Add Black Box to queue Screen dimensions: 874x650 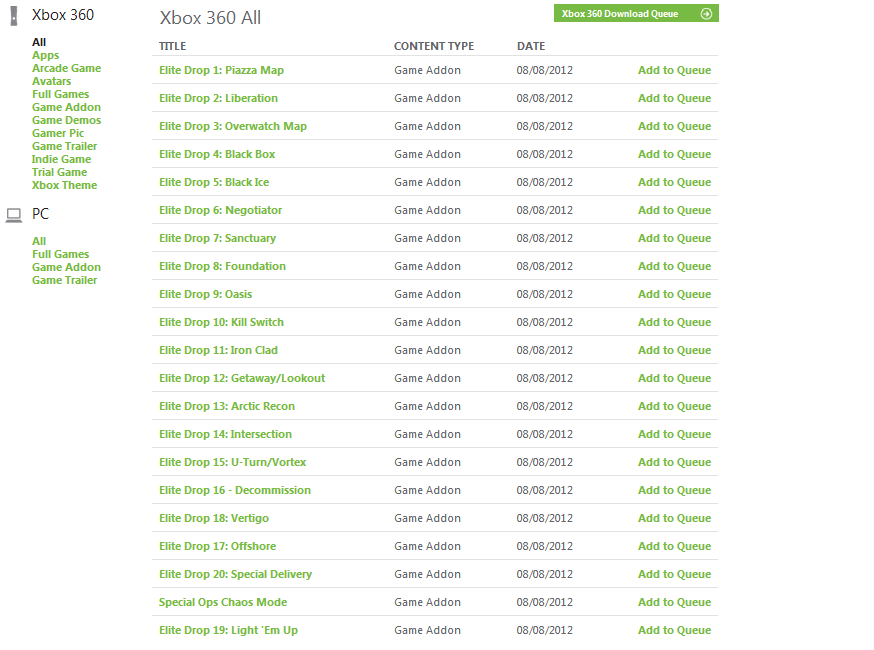[674, 154]
